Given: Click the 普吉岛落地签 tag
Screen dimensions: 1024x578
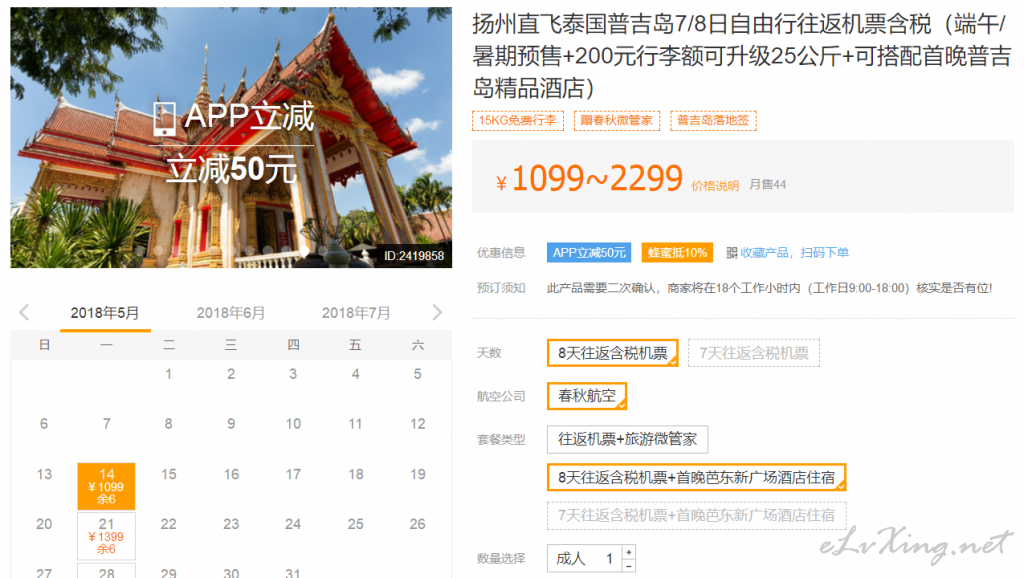Looking at the screenshot, I should pyautogui.click(x=713, y=121).
